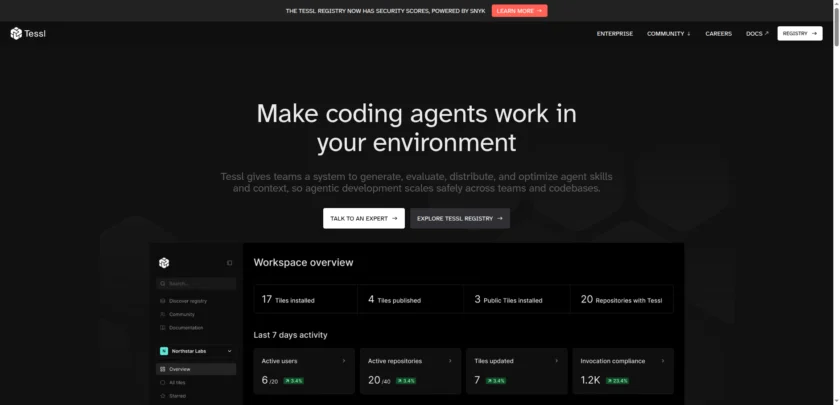This screenshot has height=405, width=840.
Task: Collapse the dashboard sidebar panel icon
Action: click(x=229, y=263)
